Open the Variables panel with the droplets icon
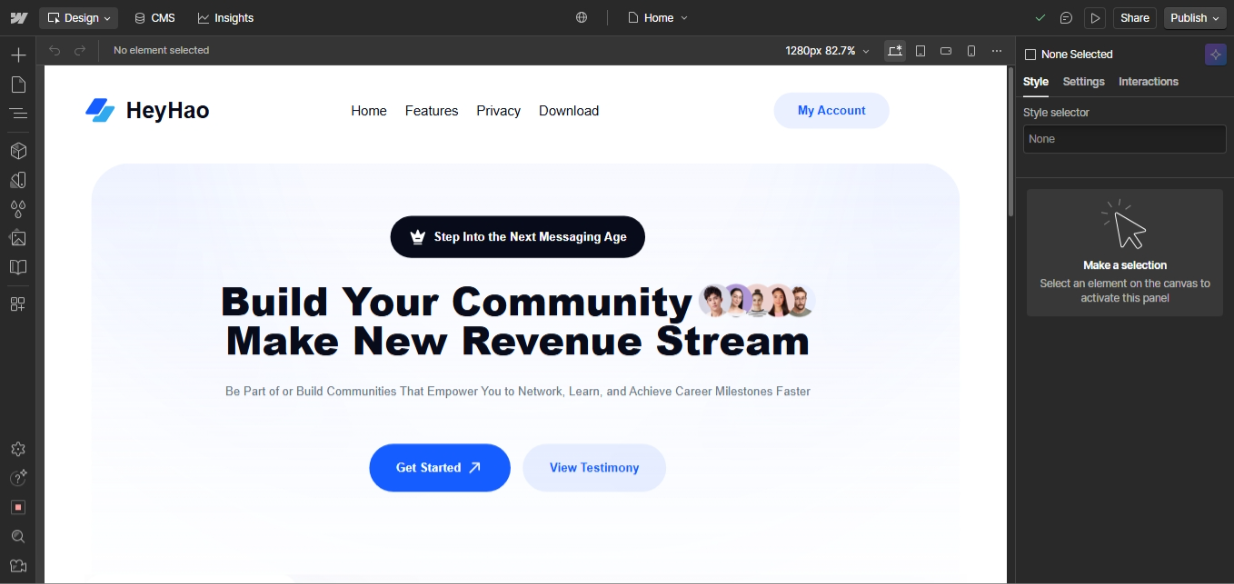 pyautogui.click(x=18, y=209)
